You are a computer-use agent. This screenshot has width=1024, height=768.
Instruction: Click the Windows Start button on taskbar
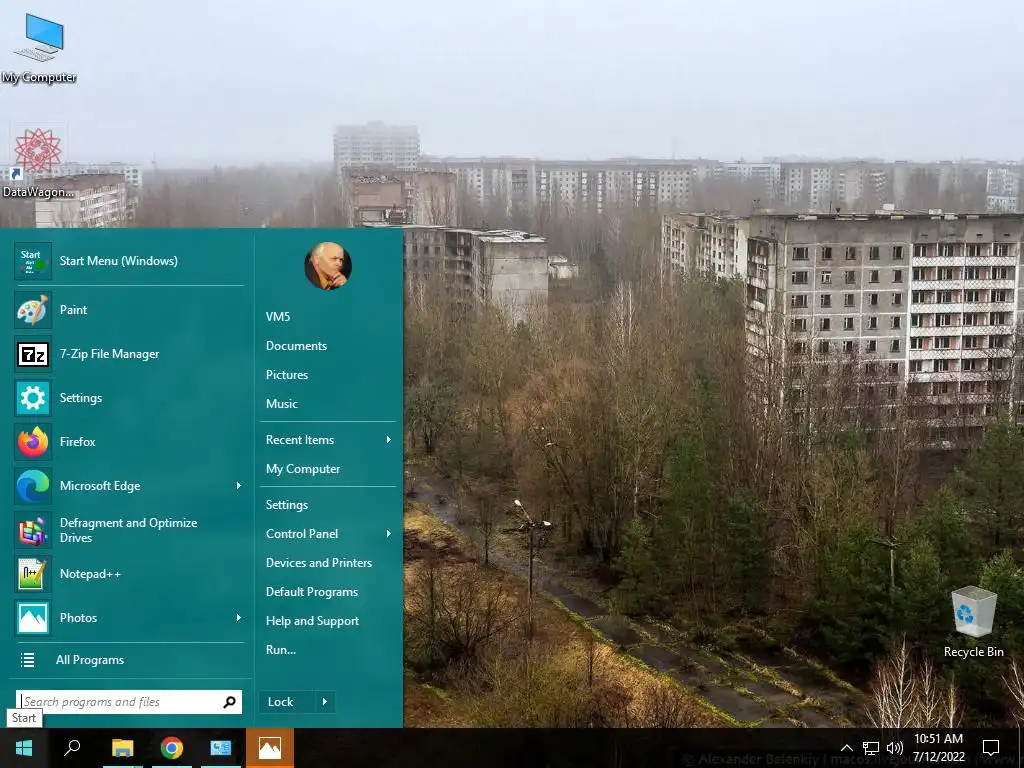24,748
